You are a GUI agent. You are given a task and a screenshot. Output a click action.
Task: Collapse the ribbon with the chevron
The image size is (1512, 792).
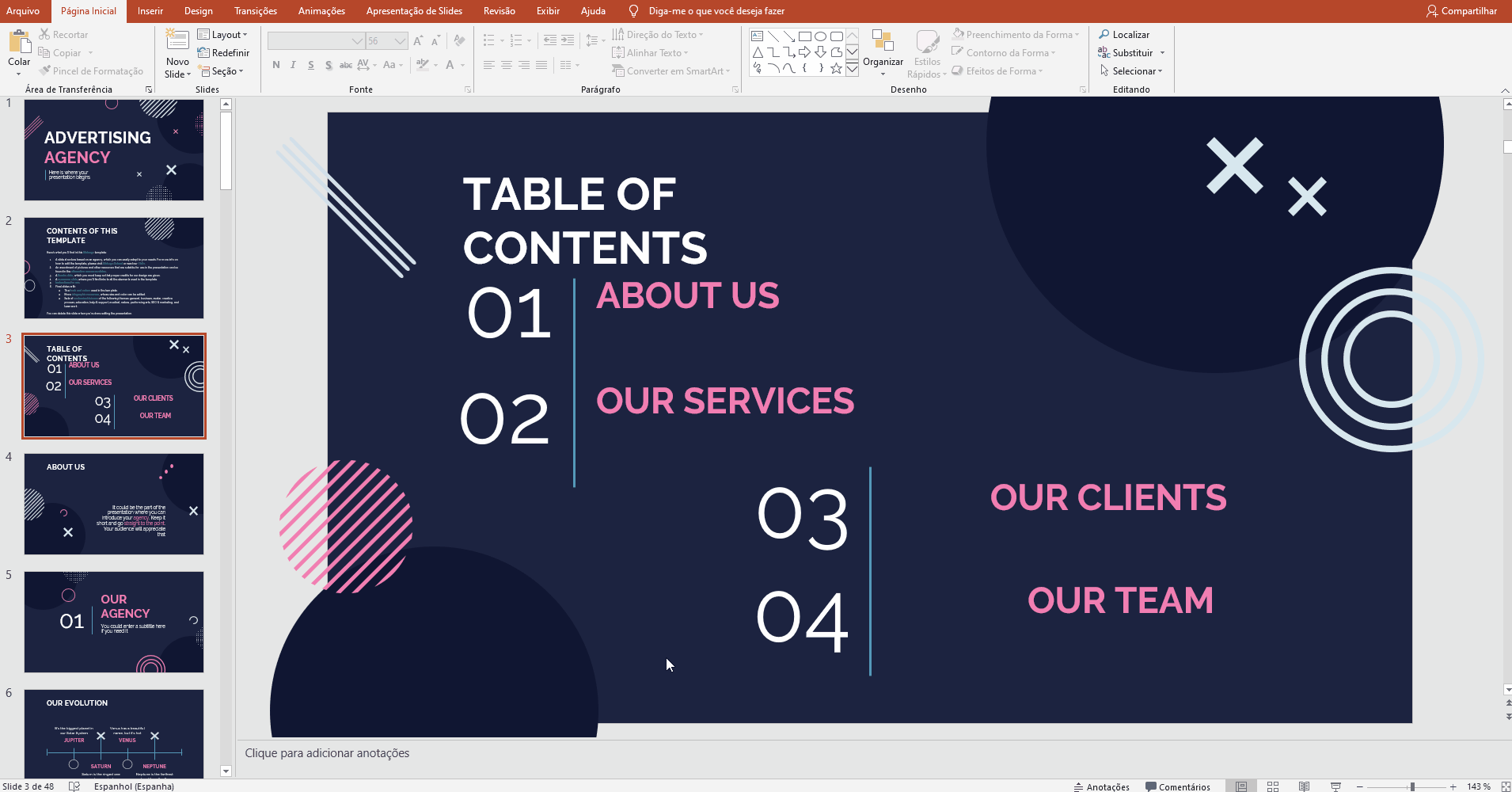[x=1505, y=89]
